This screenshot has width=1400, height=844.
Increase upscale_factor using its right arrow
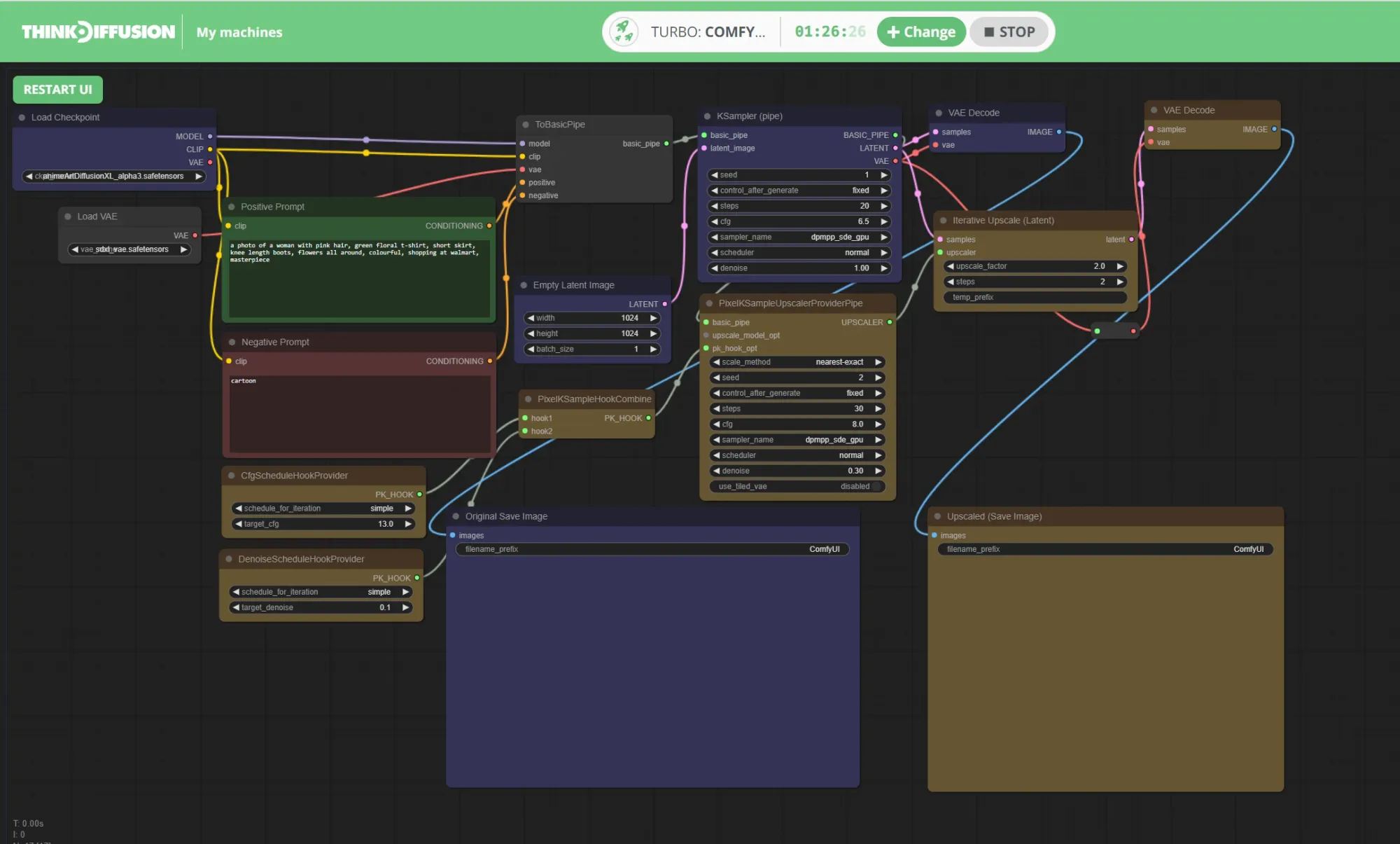click(1119, 266)
